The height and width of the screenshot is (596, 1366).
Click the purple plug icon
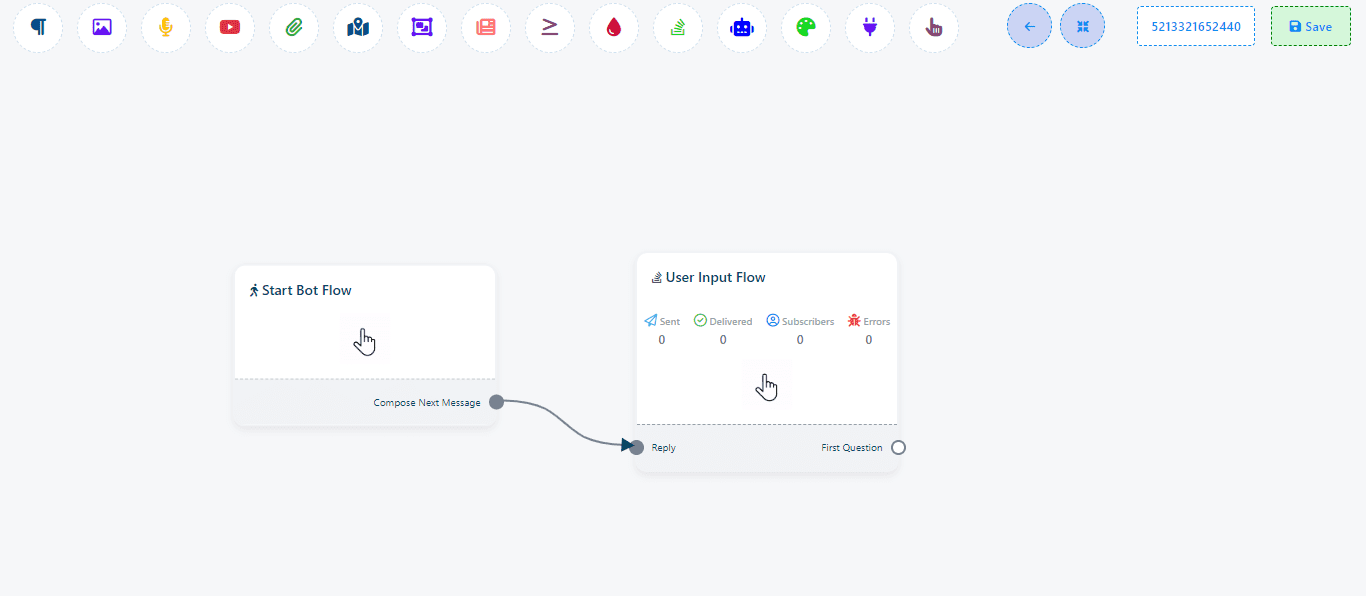870,27
